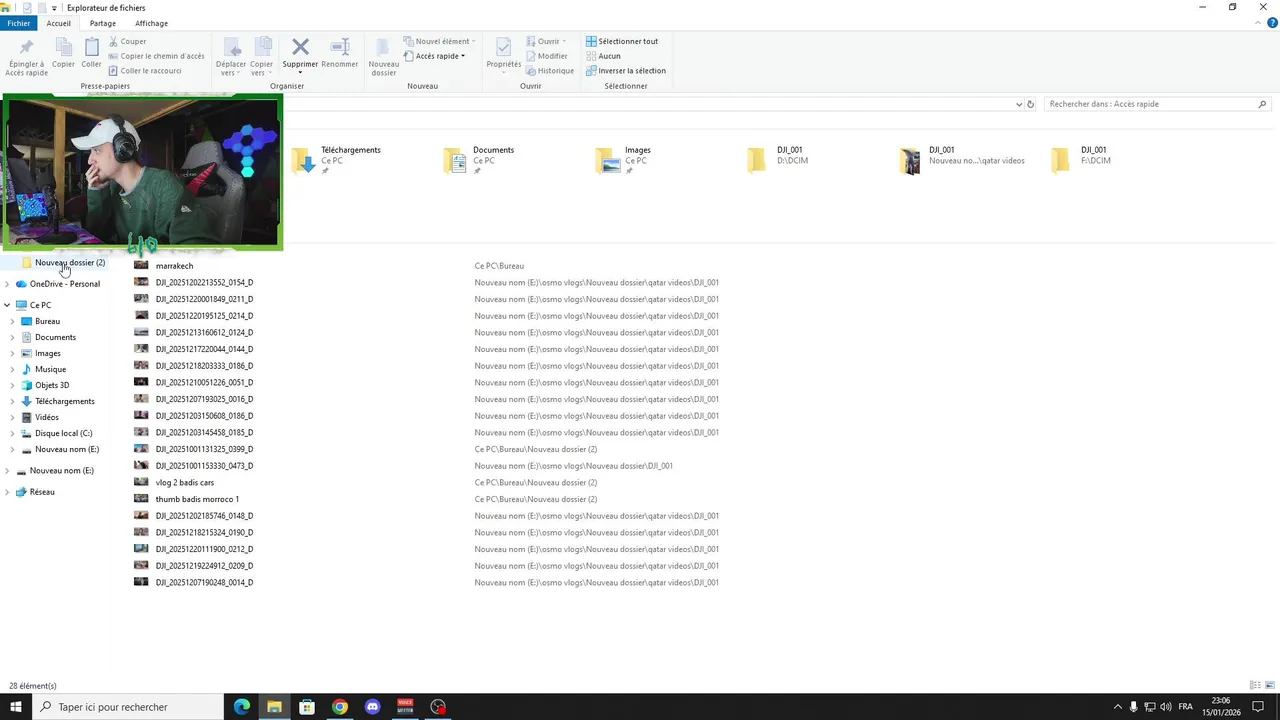This screenshot has width=1280, height=720.
Task: Open the Accès rapide ribbon dropdown
Action: coord(436,56)
